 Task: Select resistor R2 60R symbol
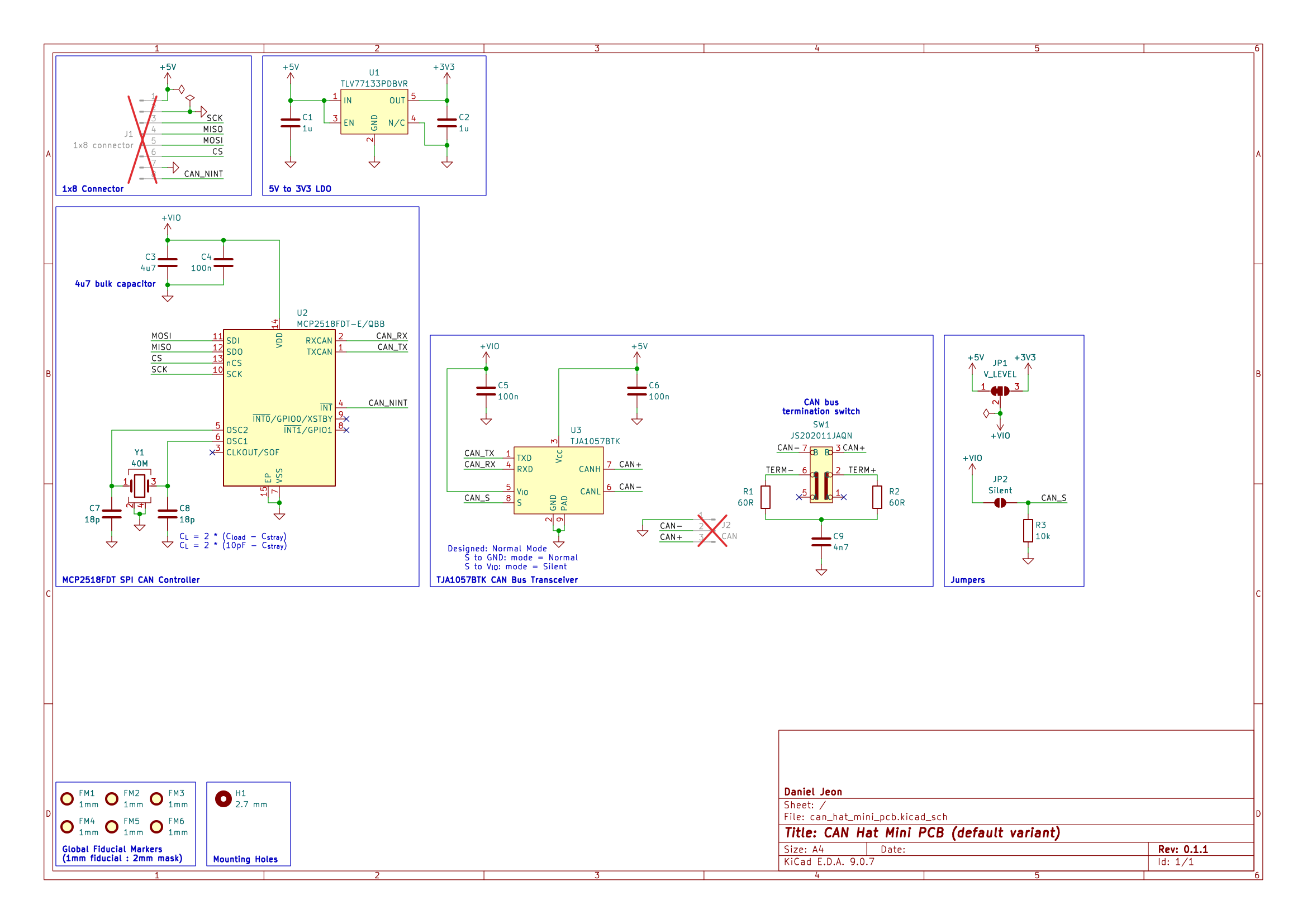pos(877,497)
